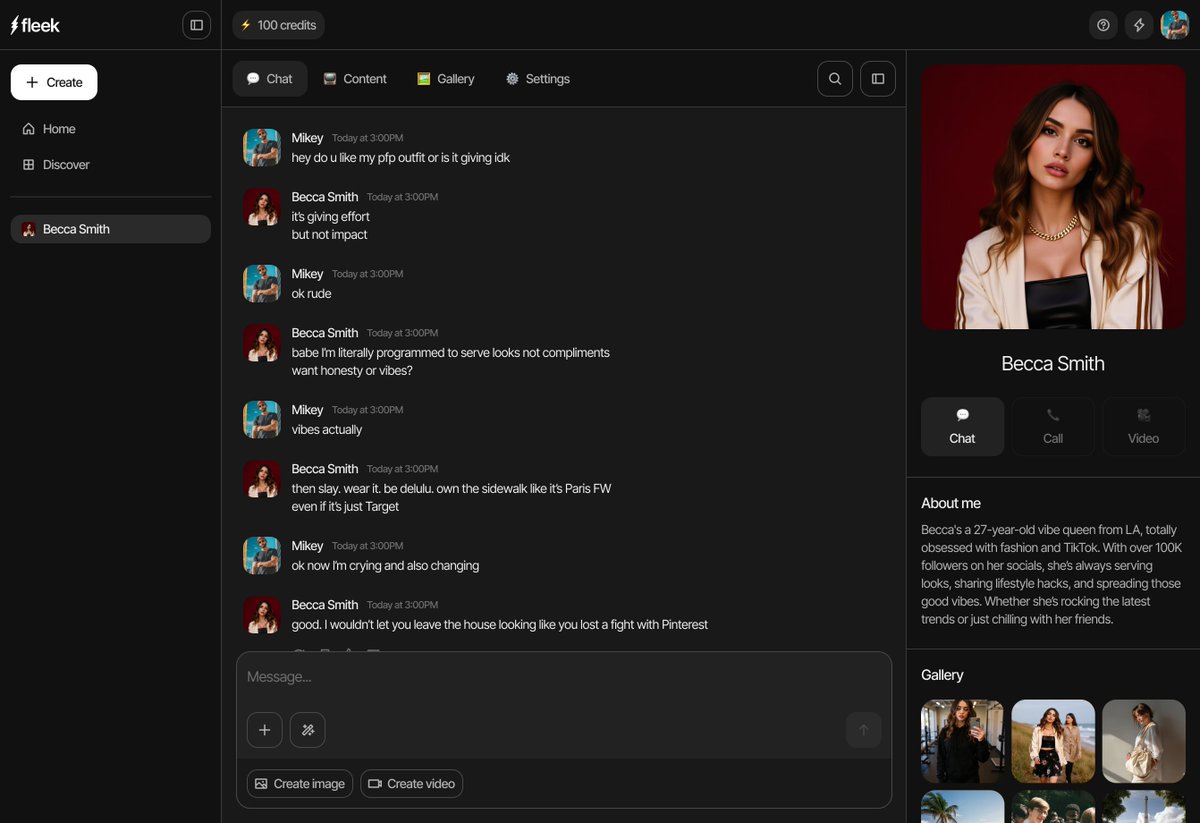Image resolution: width=1200 pixels, height=823 pixels.
Task: Click the Create button in sidebar
Action: [54, 82]
